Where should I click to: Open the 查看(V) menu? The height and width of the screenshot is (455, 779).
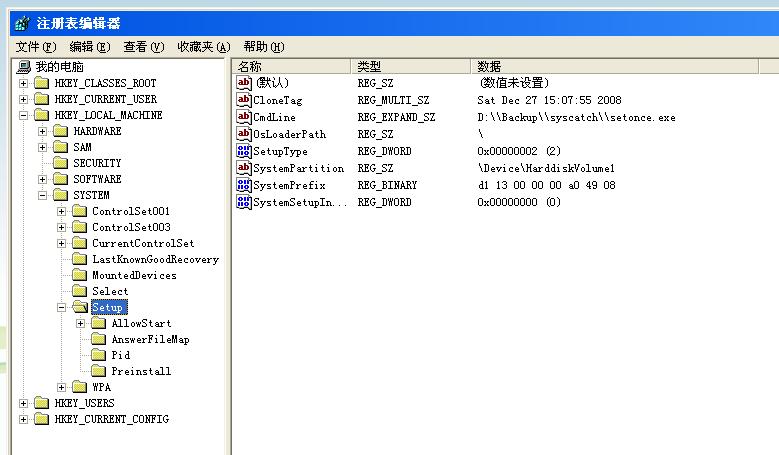click(x=144, y=47)
